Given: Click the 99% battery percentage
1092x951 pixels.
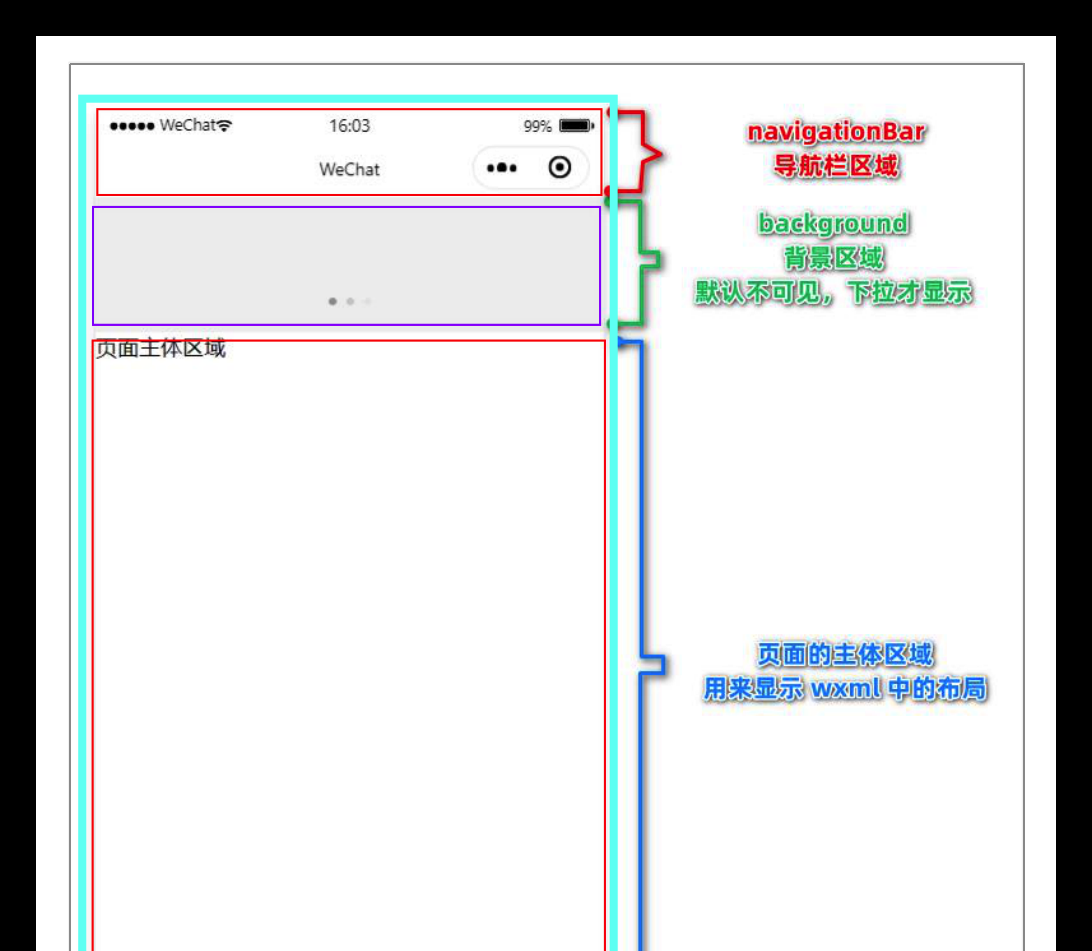Looking at the screenshot, I should [x=538, y=126].
